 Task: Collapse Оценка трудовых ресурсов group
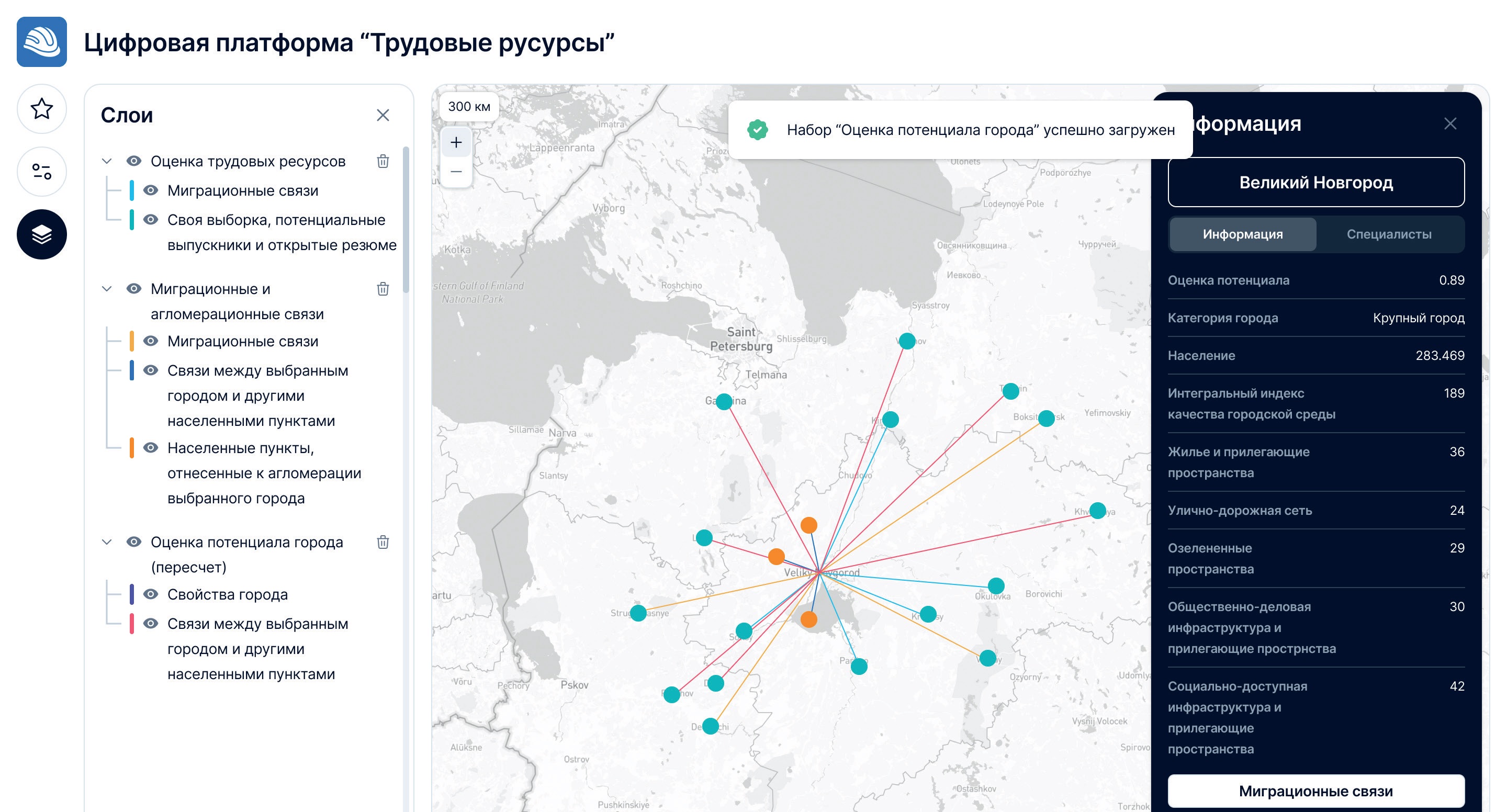pyautogui.click(x=106, y=161)
